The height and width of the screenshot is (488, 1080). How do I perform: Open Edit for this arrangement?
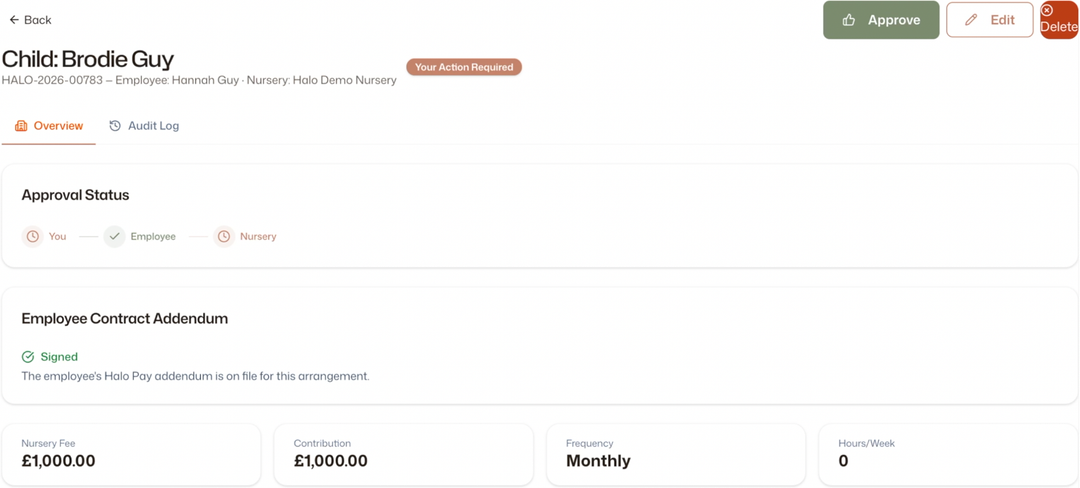990,20
